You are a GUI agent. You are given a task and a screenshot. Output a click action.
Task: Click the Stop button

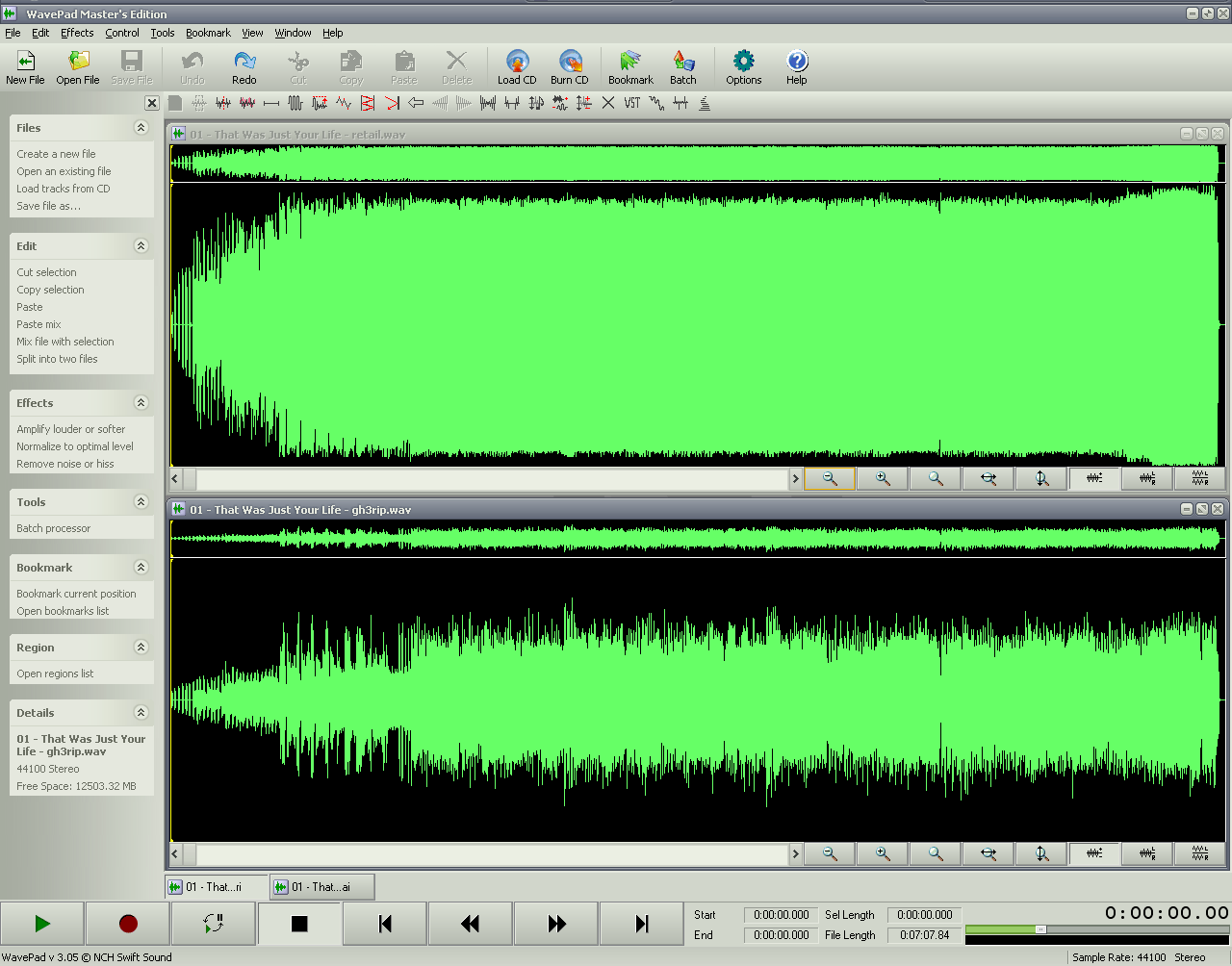[299, 924]
